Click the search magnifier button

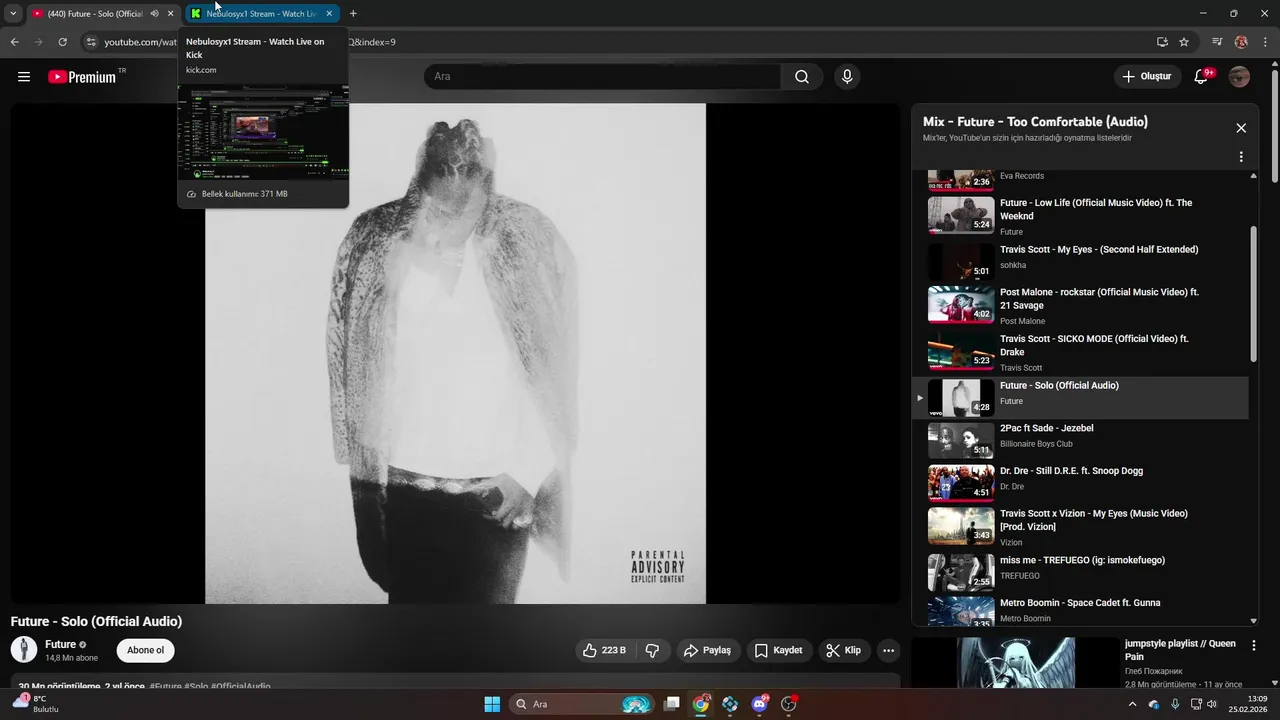[x=802, y=77]
